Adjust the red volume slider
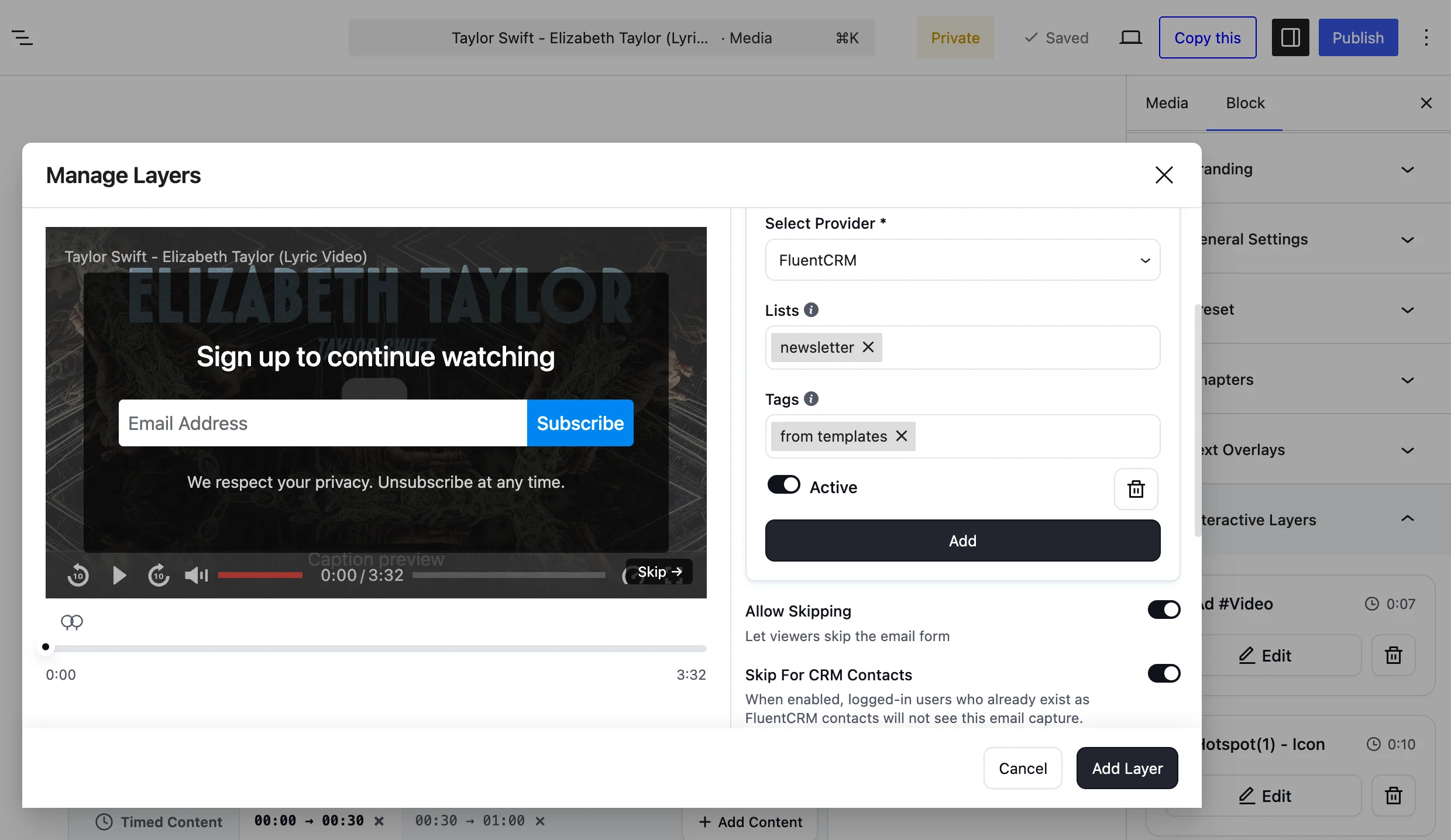The image size is (1451, 840). pyautogui.click(x=260, y=575)
